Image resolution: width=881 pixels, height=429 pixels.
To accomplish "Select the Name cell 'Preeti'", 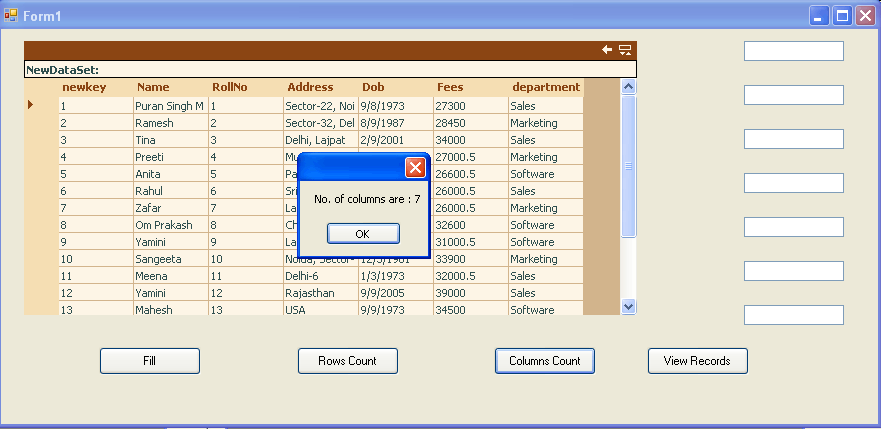I will 171,157.
